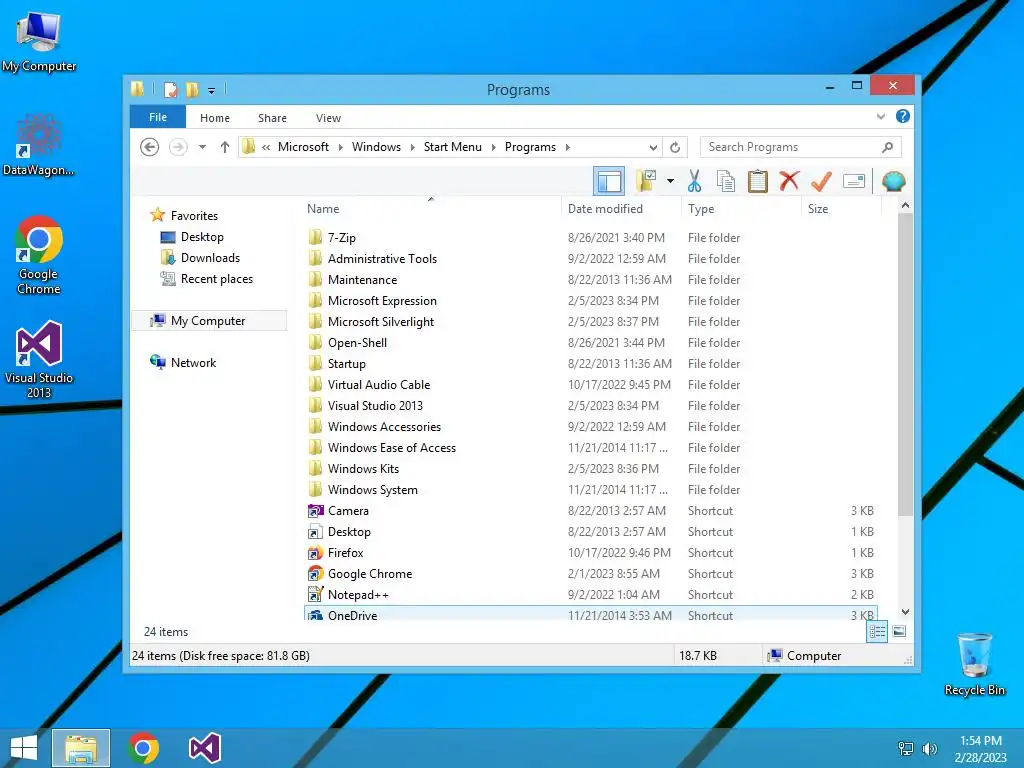Click the orange checkmark Properties icon
The width and height of the screenshot is (1024, 768).
[821, 181]
